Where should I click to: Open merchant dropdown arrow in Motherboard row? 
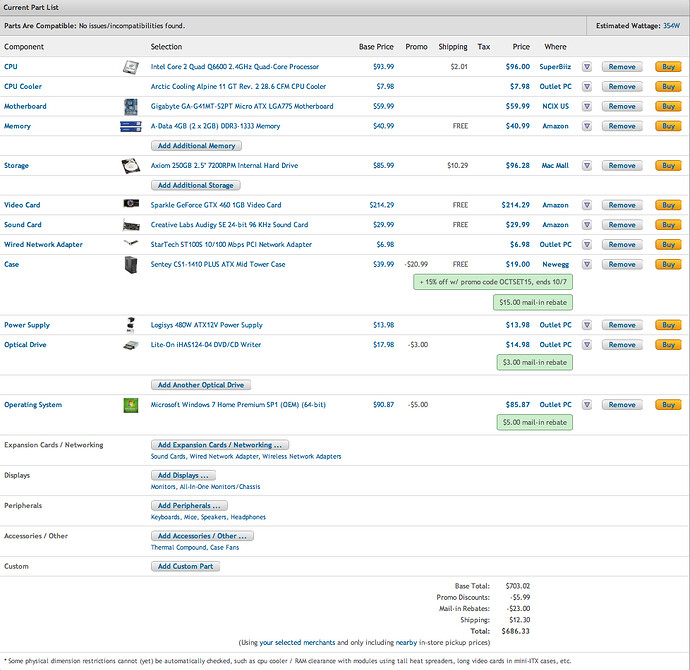point(587,106)
